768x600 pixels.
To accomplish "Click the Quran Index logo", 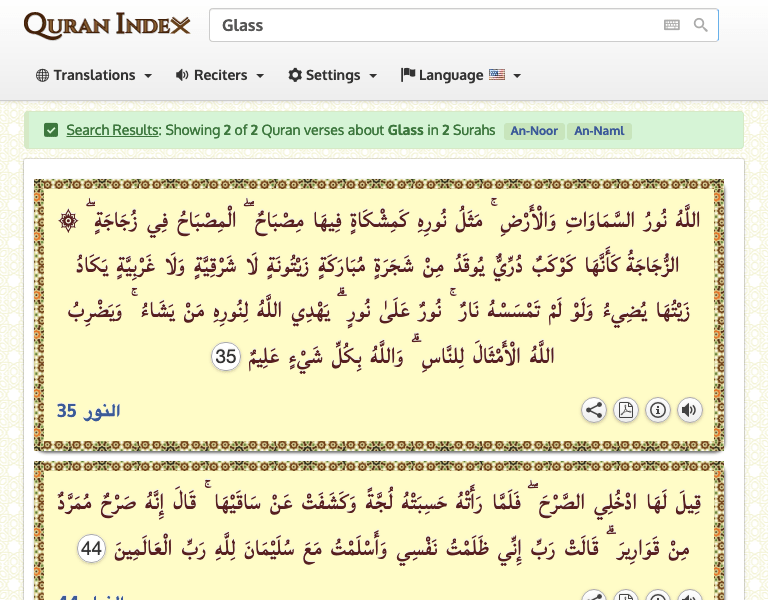I will [106, 25].
